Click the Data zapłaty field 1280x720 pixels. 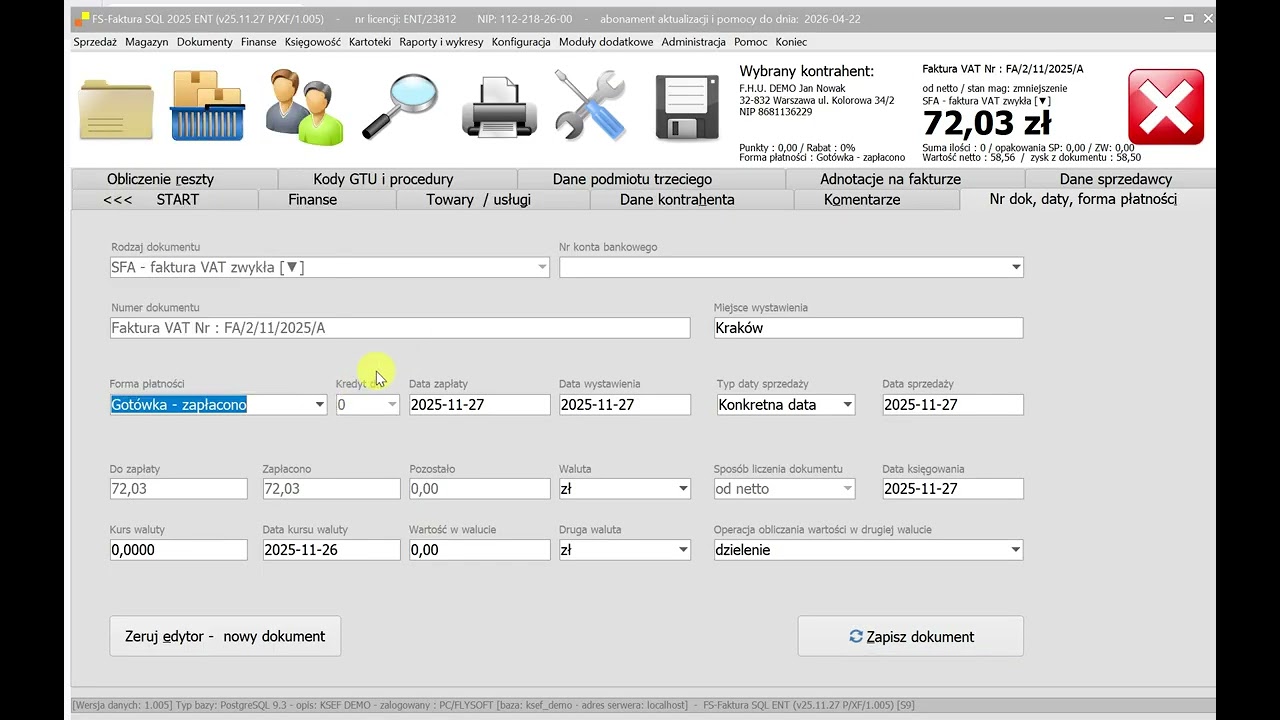(x=479, y=405)
